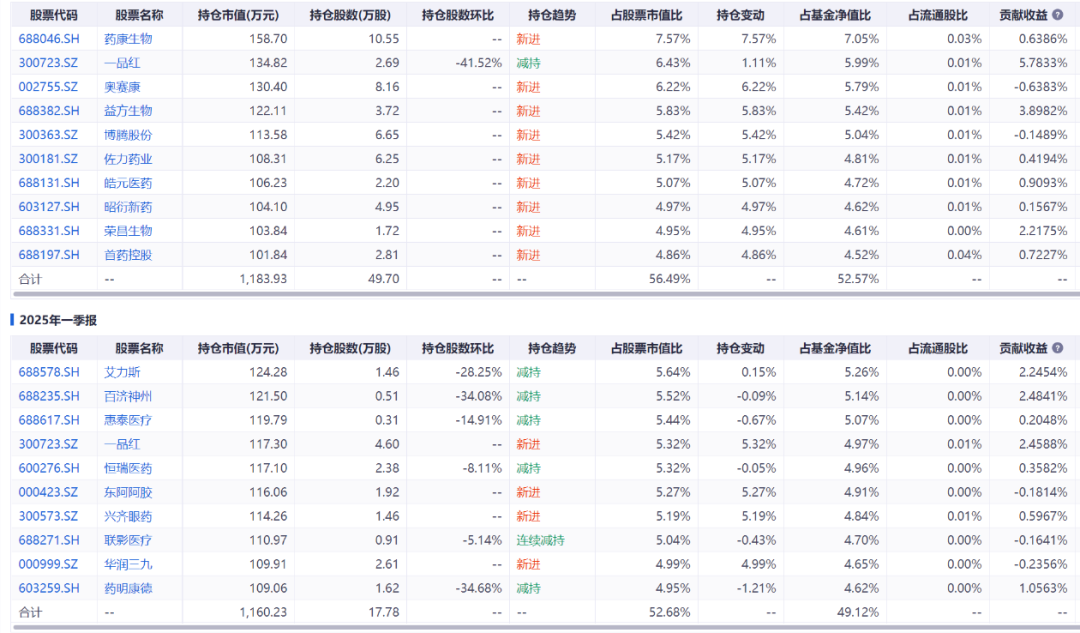This screenshot has height=633, width=1080.
Task: Click 连续减持 trend in 联影医疗 row
Action: 541,540
